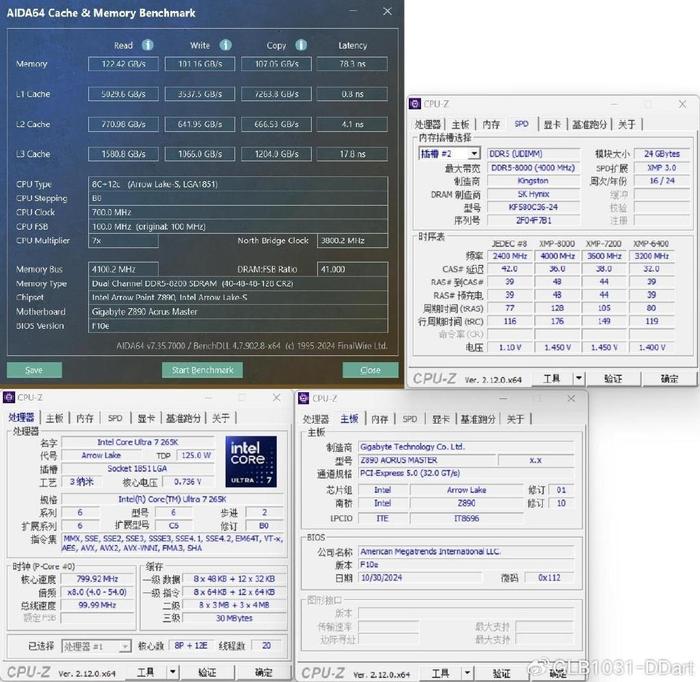Go to SPD tab in mainboard window

click(x=410, y=419)
